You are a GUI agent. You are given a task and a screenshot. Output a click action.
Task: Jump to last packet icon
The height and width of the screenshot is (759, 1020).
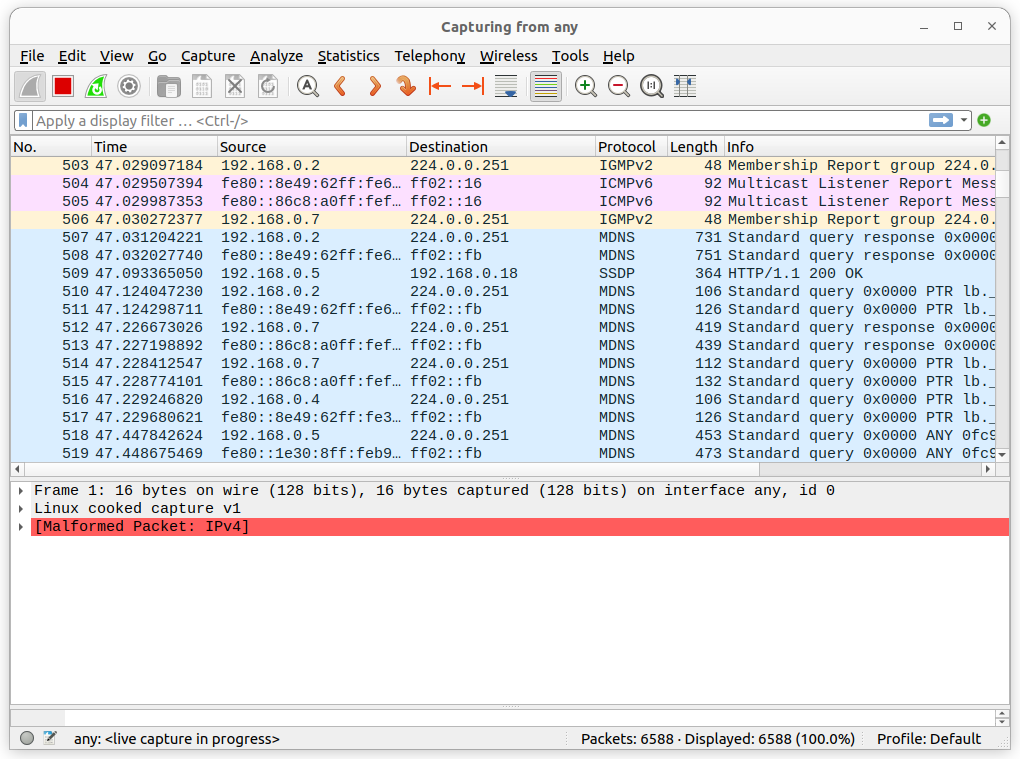coord(473,87)
